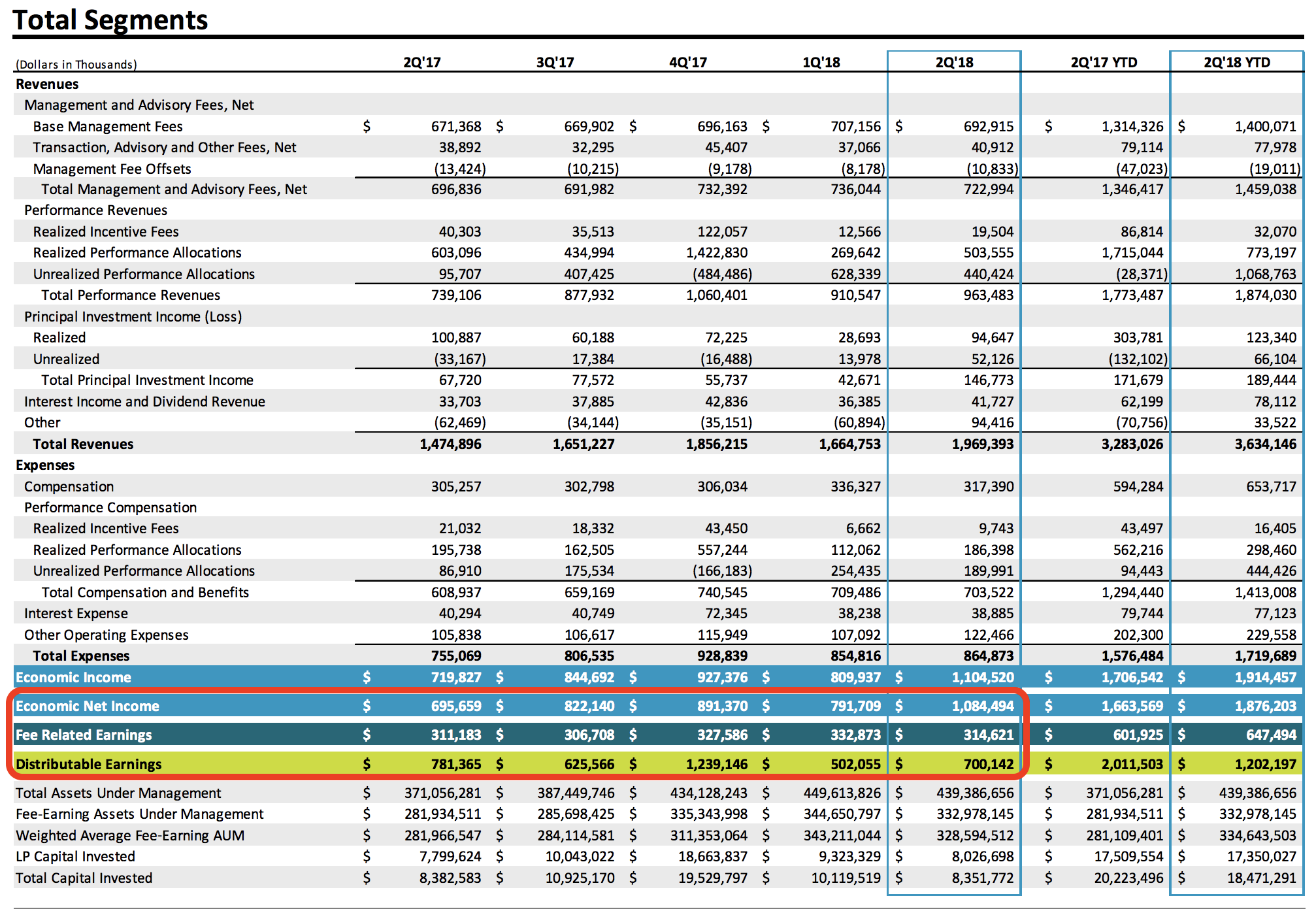This screenshot has width=1316, height=911.
Task: Select Compensation value 305,257
Action: click(x=456, y=487)
